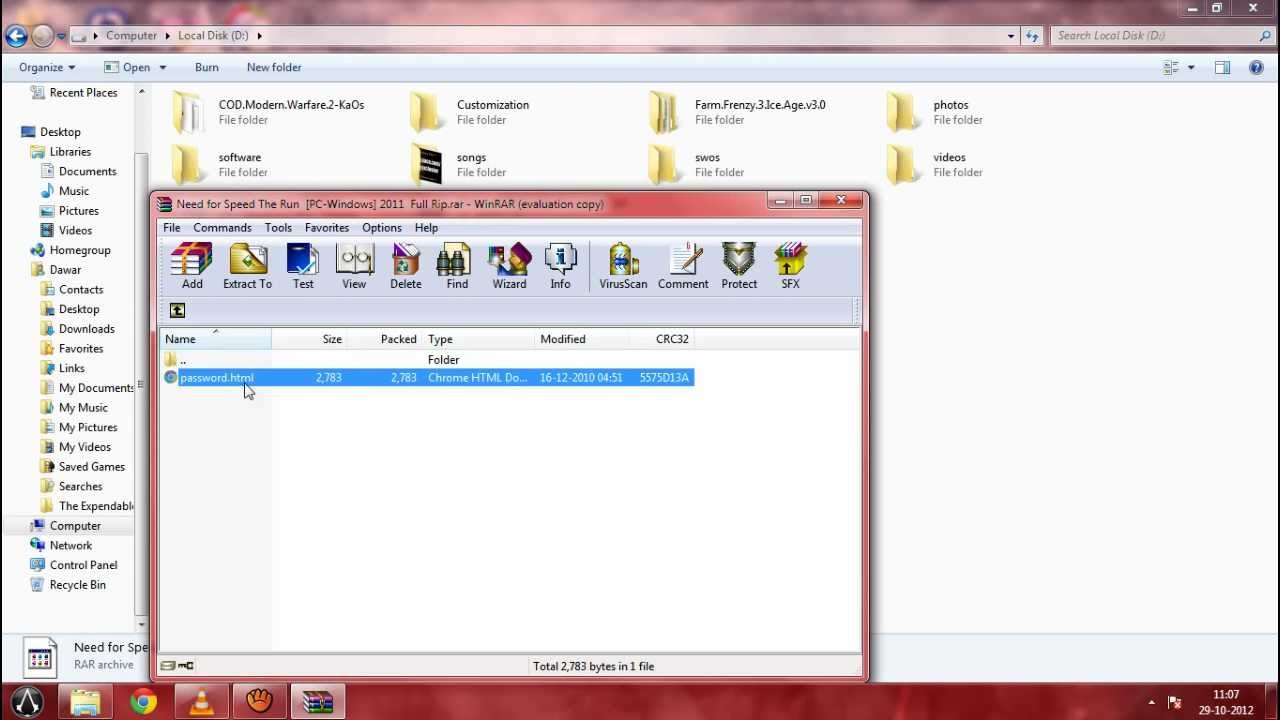Open the change-view dropdown arrow in Explorer
Image resolution: width=1280 pixels, height=720 pixels.
[1191, 67]
